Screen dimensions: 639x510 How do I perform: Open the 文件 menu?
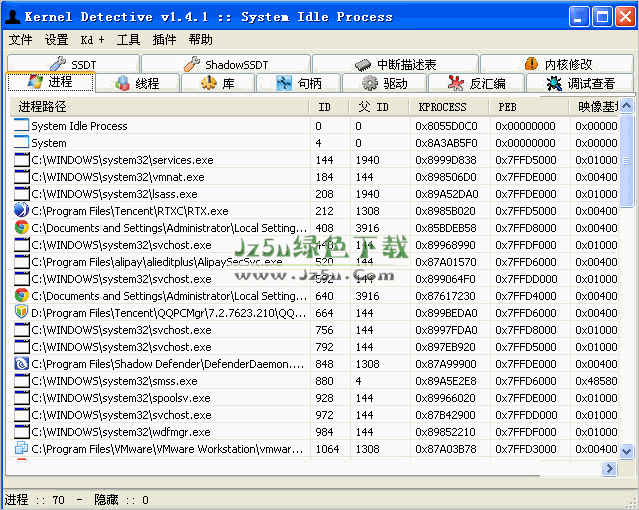click(x=20, y=40)
